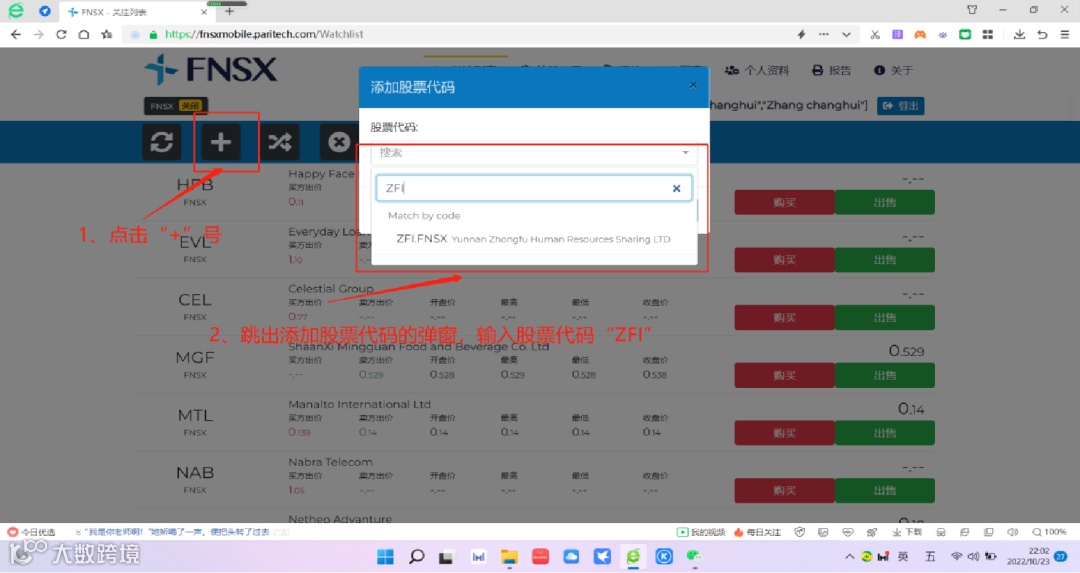
Task: Open File Explorer from taskbar
Action: coord(509,556)
